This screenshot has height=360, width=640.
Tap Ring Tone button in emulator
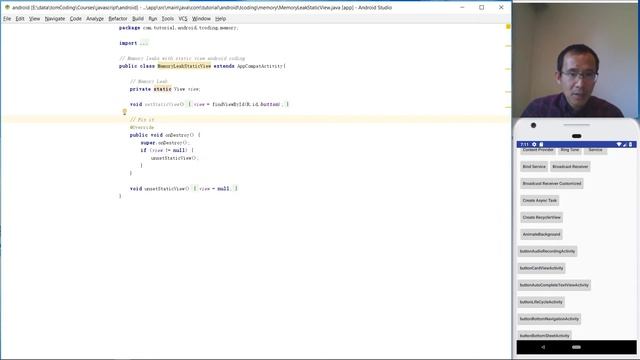[569, 150]
